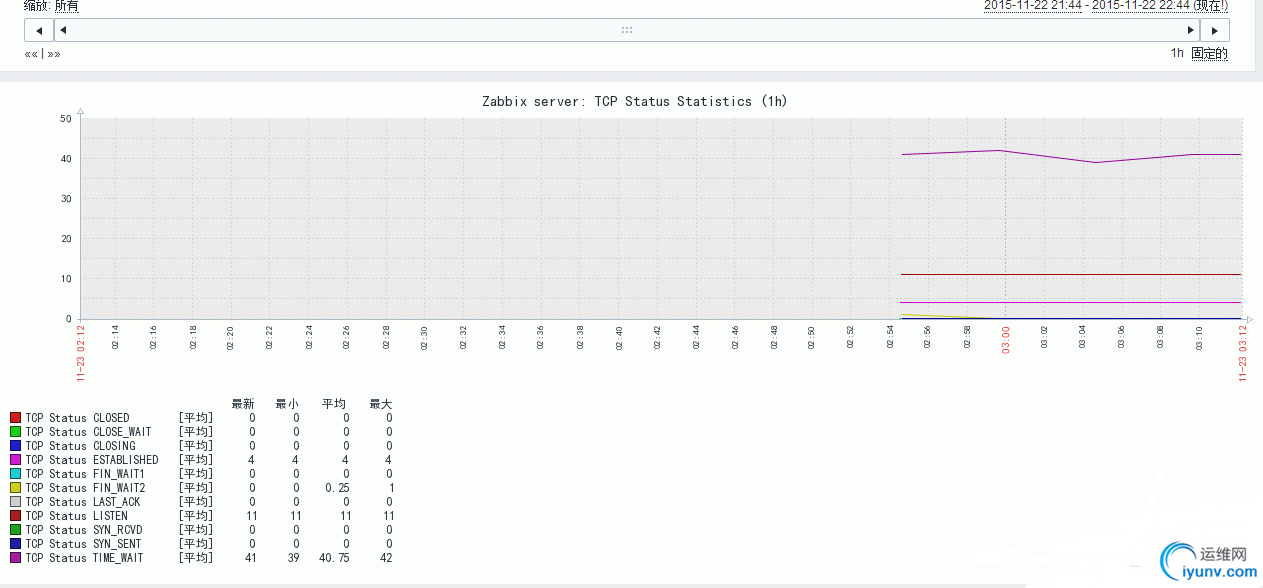Click the 最新 column header
Screen dimensions: 1263x588
[243, 404]
